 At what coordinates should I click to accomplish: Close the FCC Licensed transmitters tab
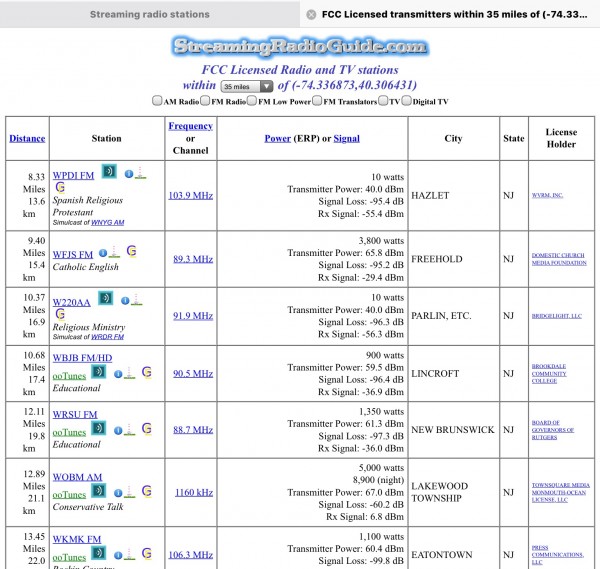[x=311, y=15]
